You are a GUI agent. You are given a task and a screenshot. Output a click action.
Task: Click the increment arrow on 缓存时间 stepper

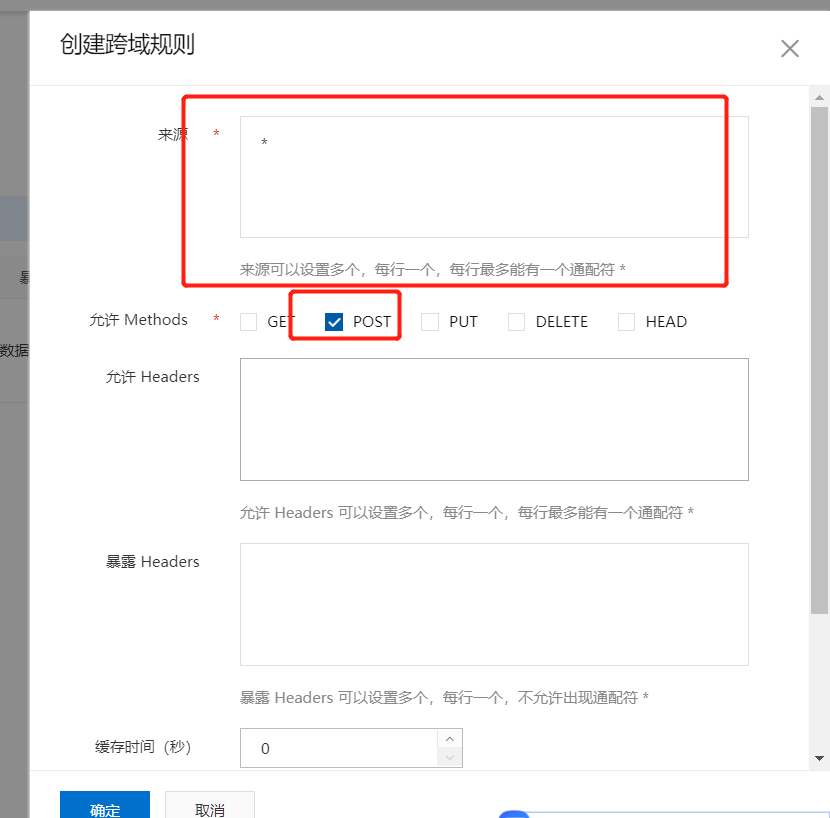pos(451,740)
